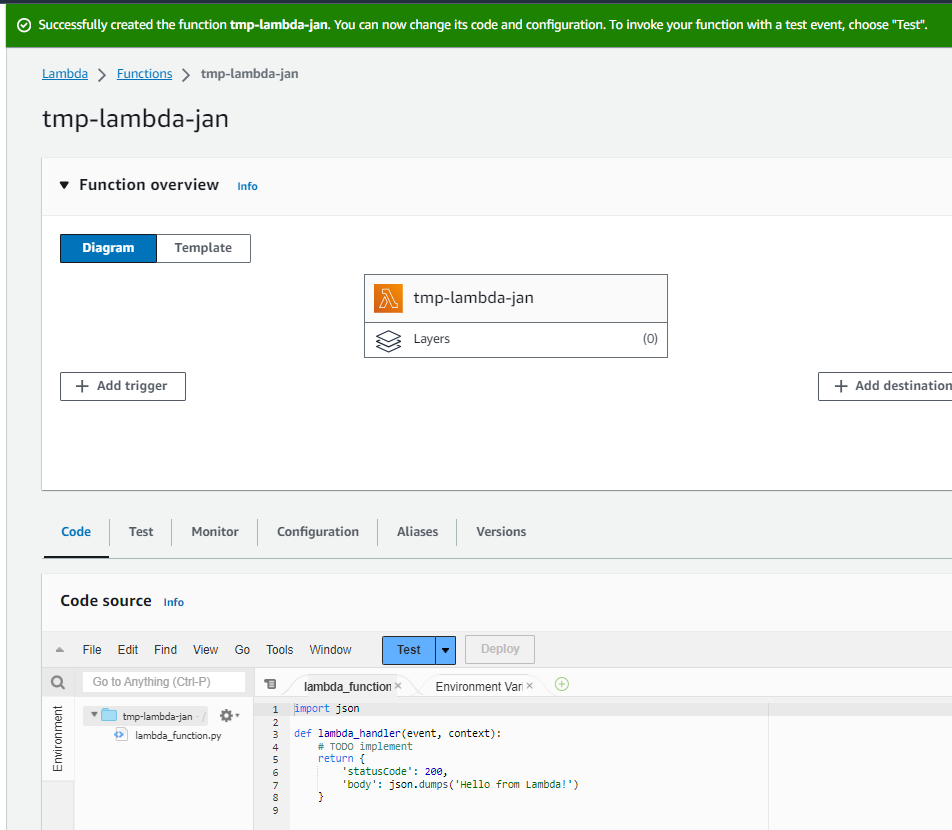The width and height of the screenshot is (952, 830).
Task: Click the success checkmark icon in banner
Action: point(24,25)
